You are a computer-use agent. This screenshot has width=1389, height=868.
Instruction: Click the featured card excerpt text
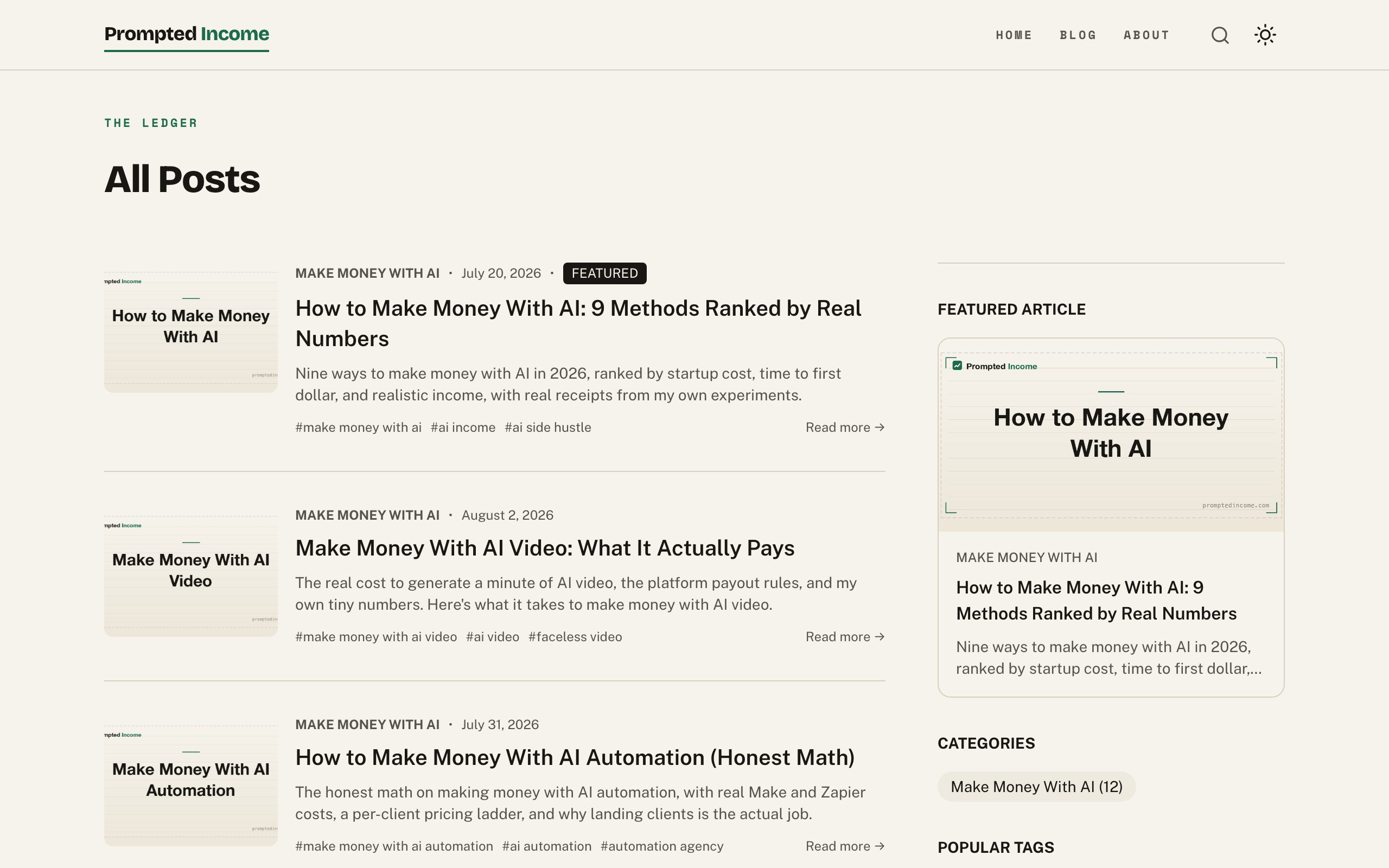click(x=1109, y=658)
